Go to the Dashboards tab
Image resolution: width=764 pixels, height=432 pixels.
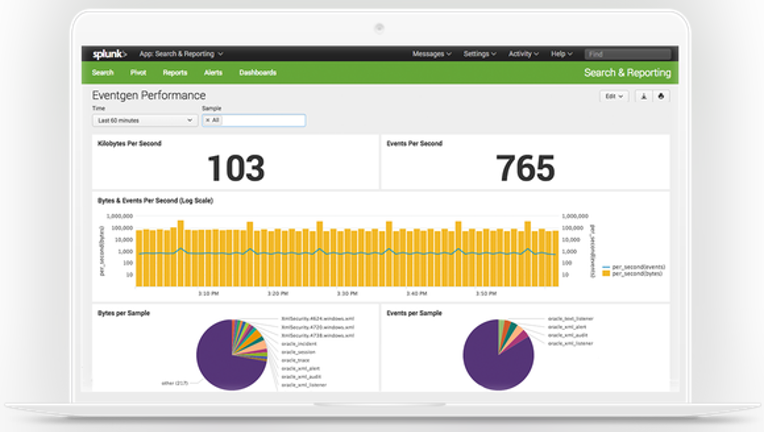258,73
